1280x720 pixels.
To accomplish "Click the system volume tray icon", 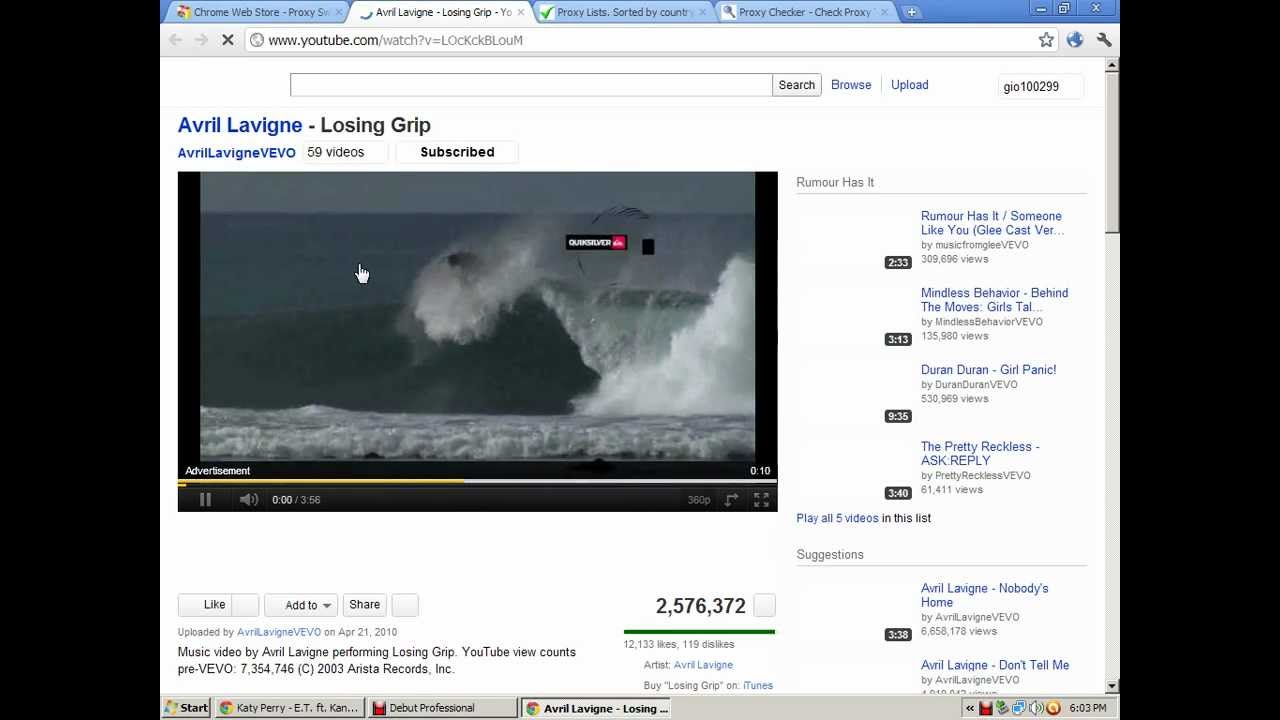I will (1034, 708).
